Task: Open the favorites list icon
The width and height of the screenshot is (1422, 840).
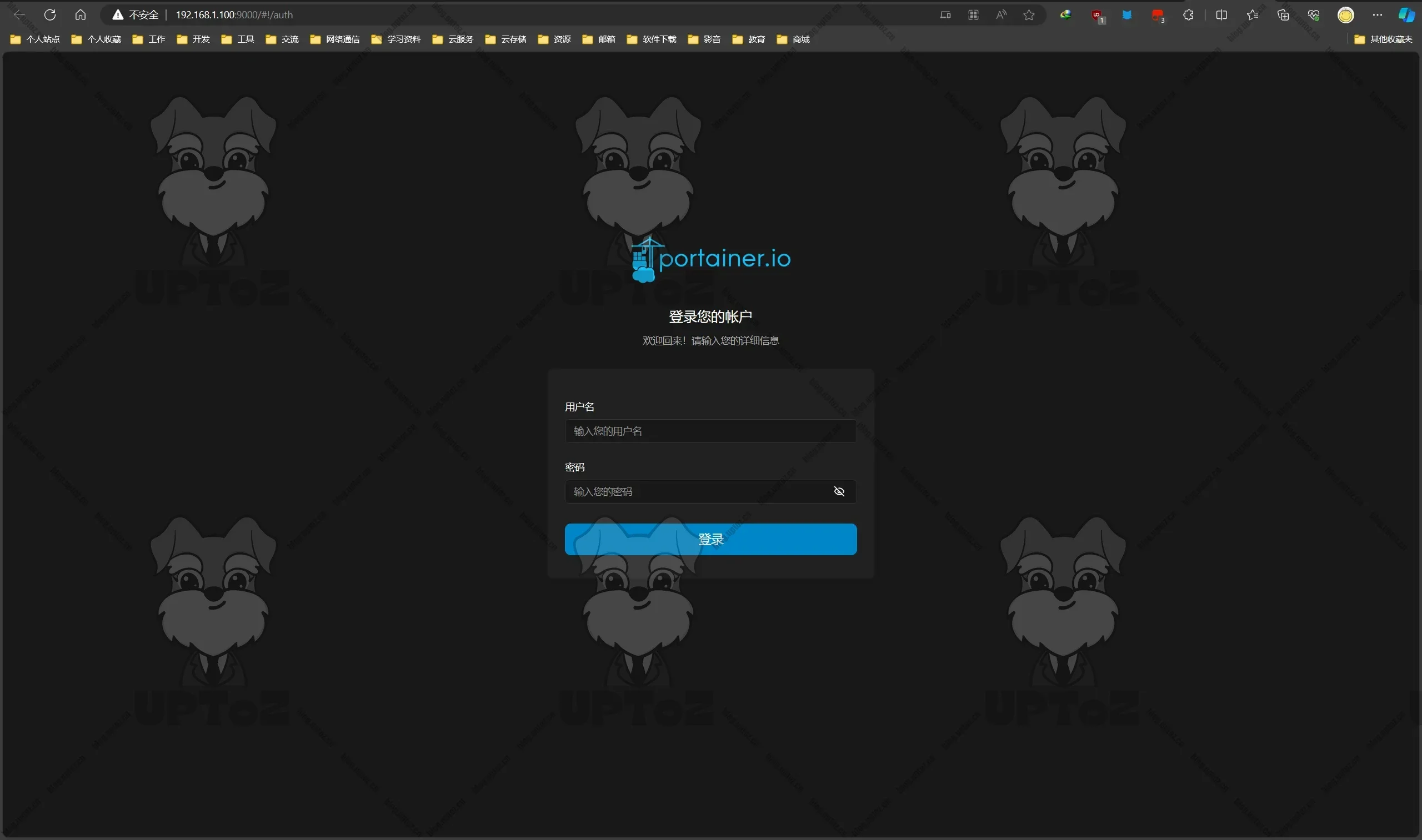Action: tap(1252, 15)
